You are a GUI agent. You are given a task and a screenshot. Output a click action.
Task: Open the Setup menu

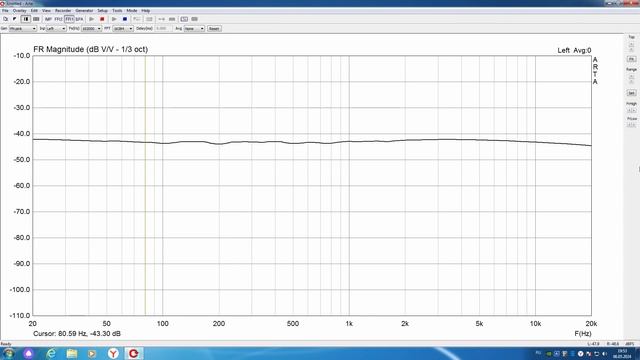tap(102, 11)
